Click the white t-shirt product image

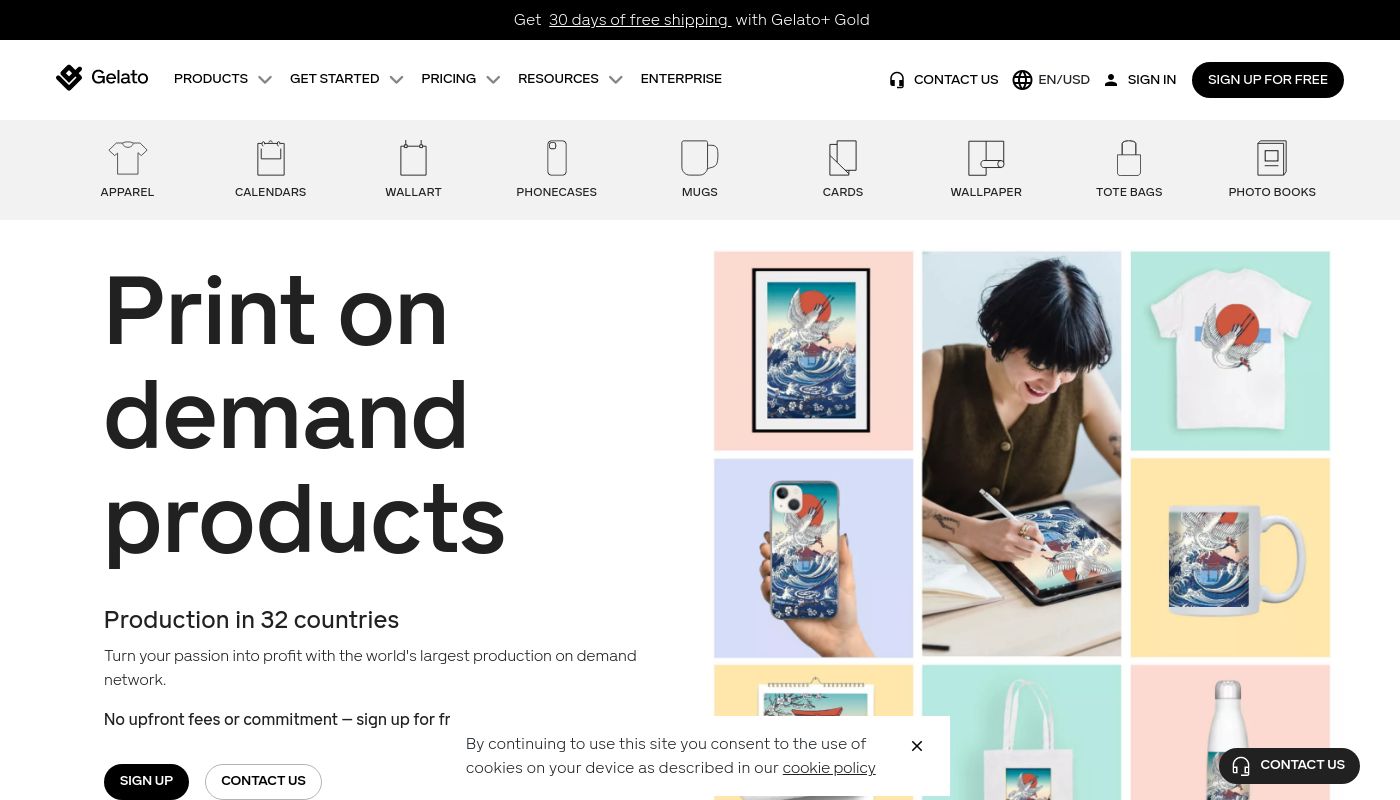(1230, 351)
